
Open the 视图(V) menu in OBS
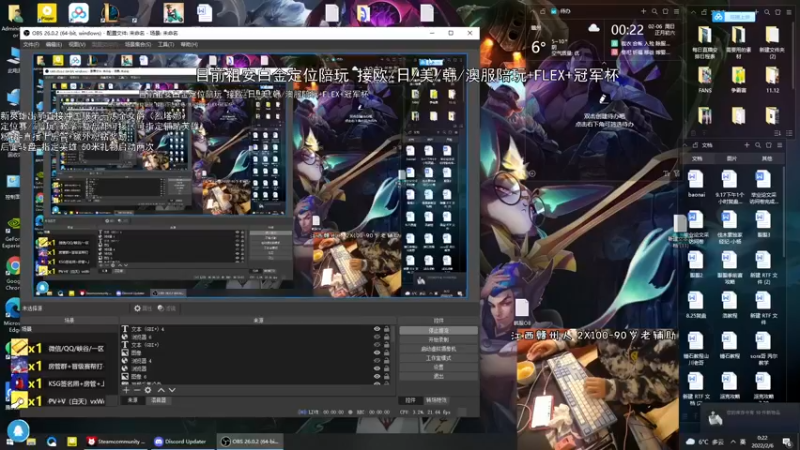(77, 45)
